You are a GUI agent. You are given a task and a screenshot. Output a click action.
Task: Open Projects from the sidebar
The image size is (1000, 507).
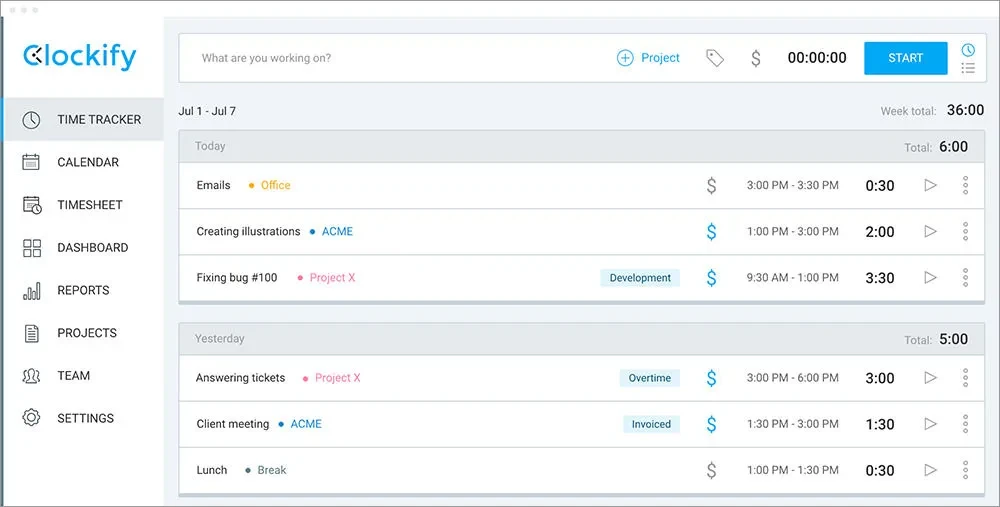82,334
